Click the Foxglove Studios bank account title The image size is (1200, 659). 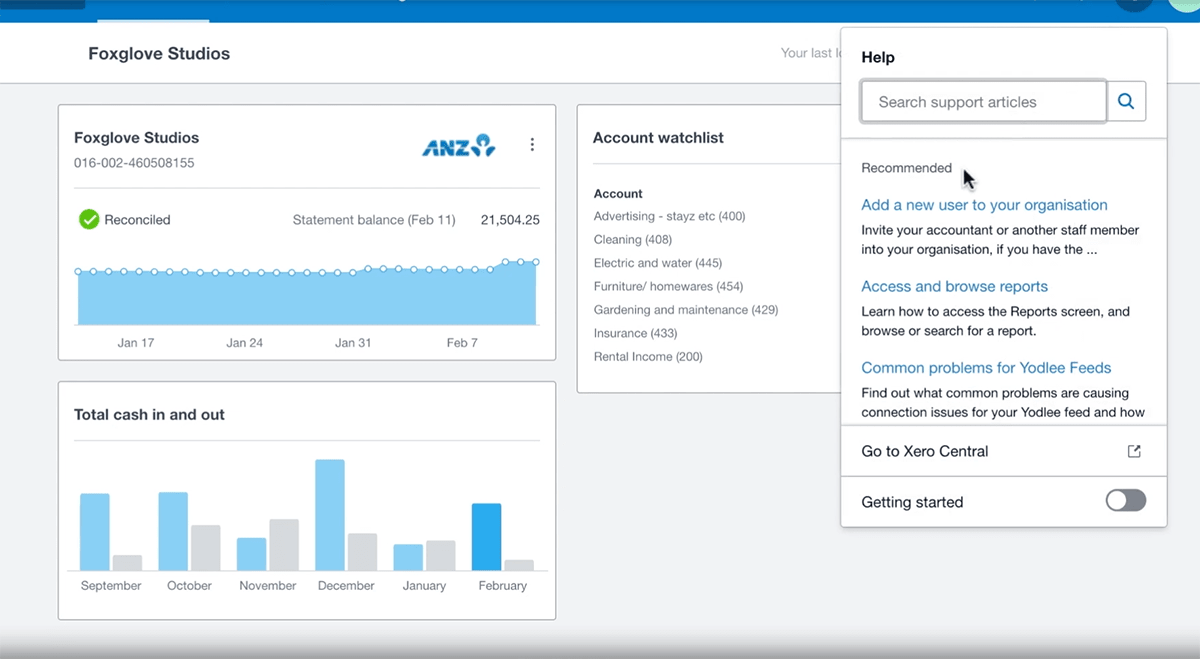point(136,138)
